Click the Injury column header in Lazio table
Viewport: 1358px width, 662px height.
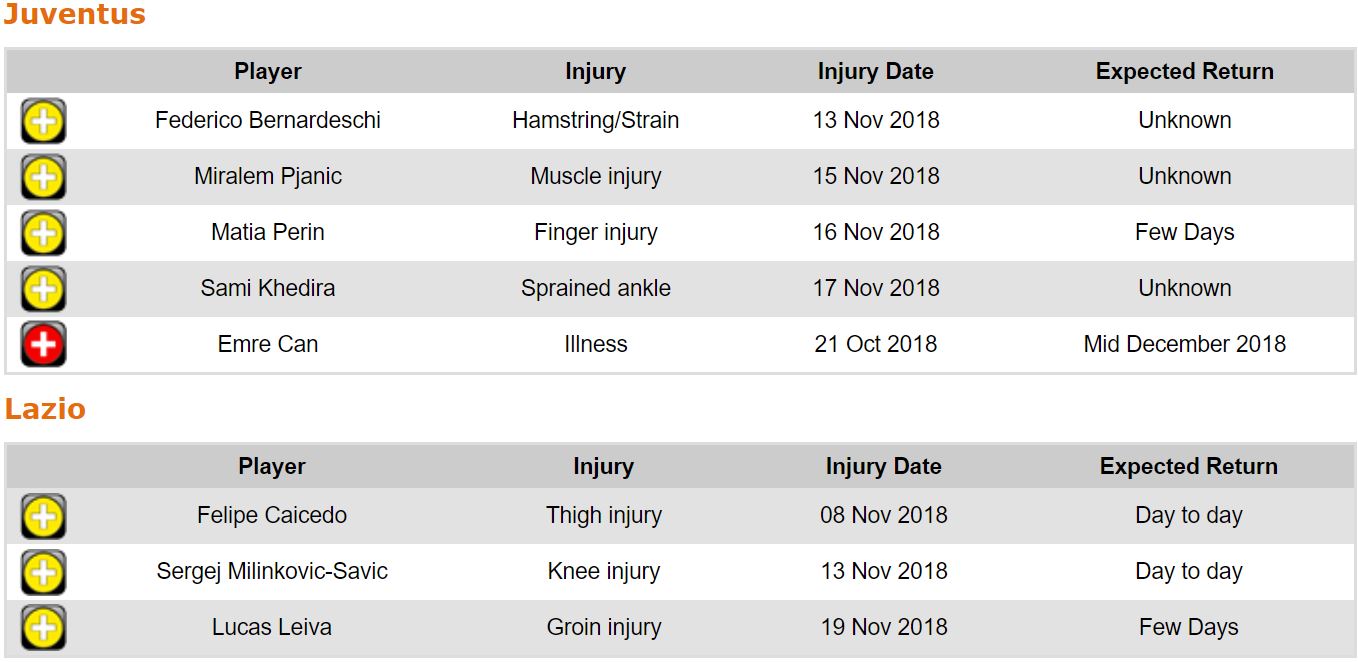(x=603, y=467)
